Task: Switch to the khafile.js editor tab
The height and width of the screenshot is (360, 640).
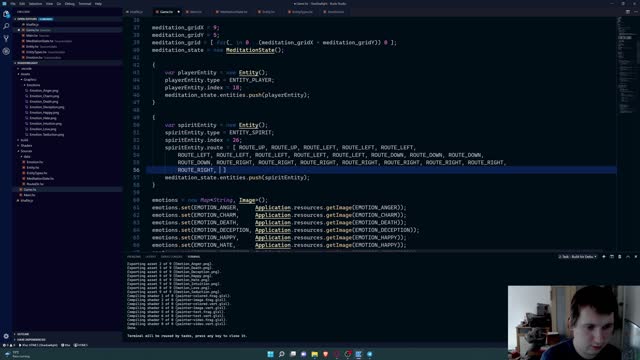Action: click(136, 12)
